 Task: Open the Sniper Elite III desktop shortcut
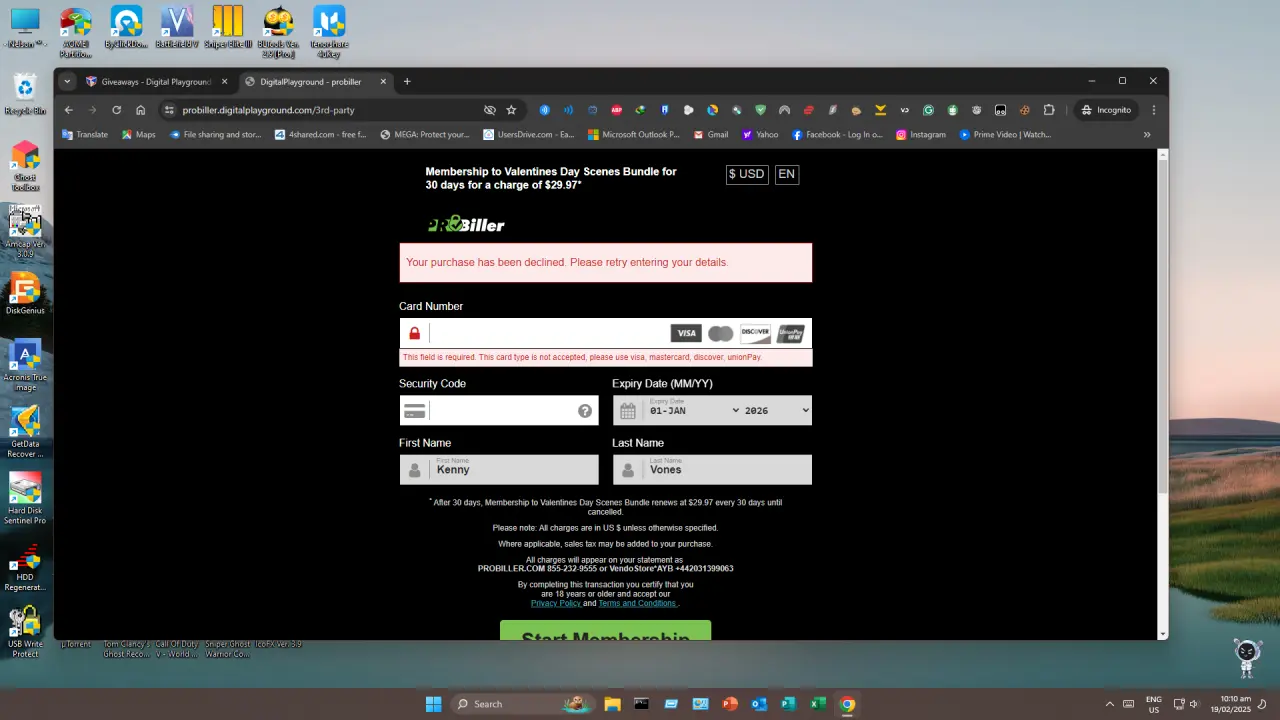(x=228, y=28)
